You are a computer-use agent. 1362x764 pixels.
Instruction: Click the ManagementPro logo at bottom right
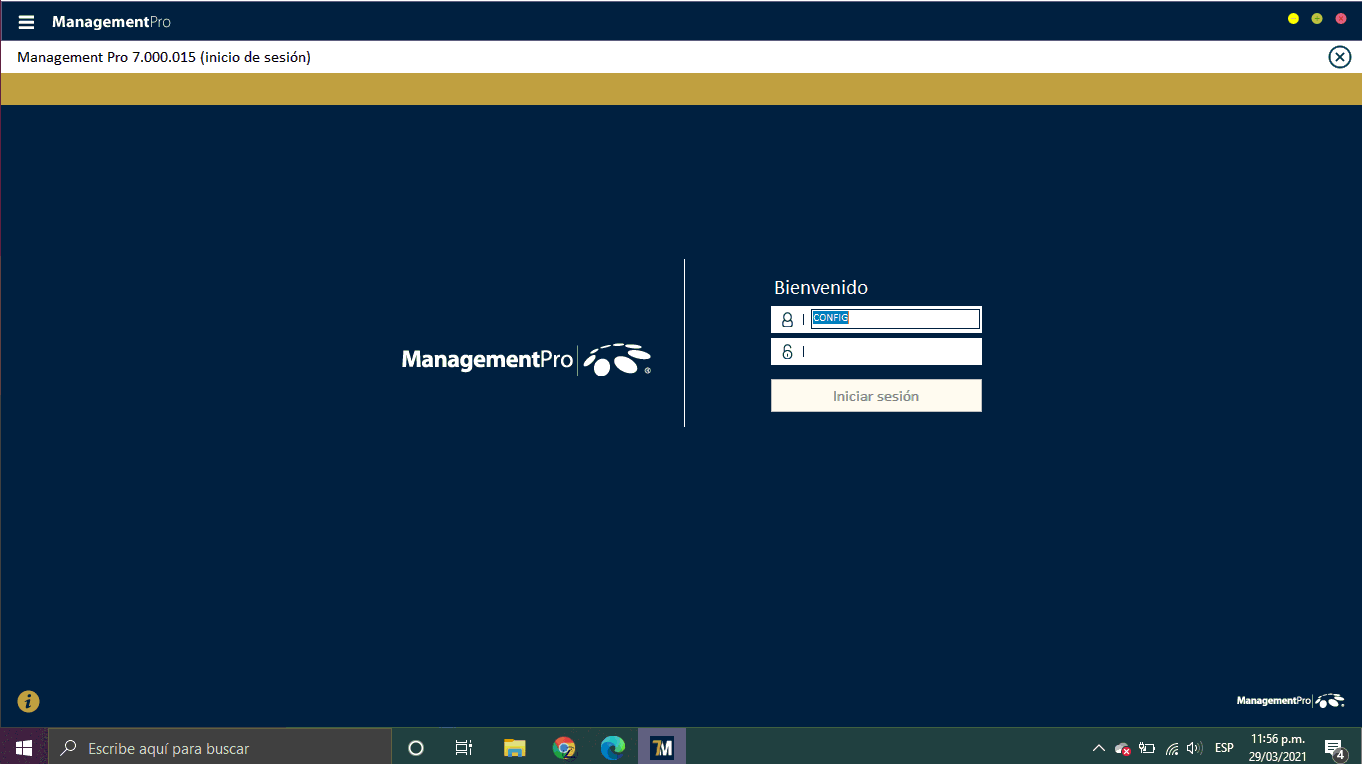pyautogui.click(x=1290, y=701)
